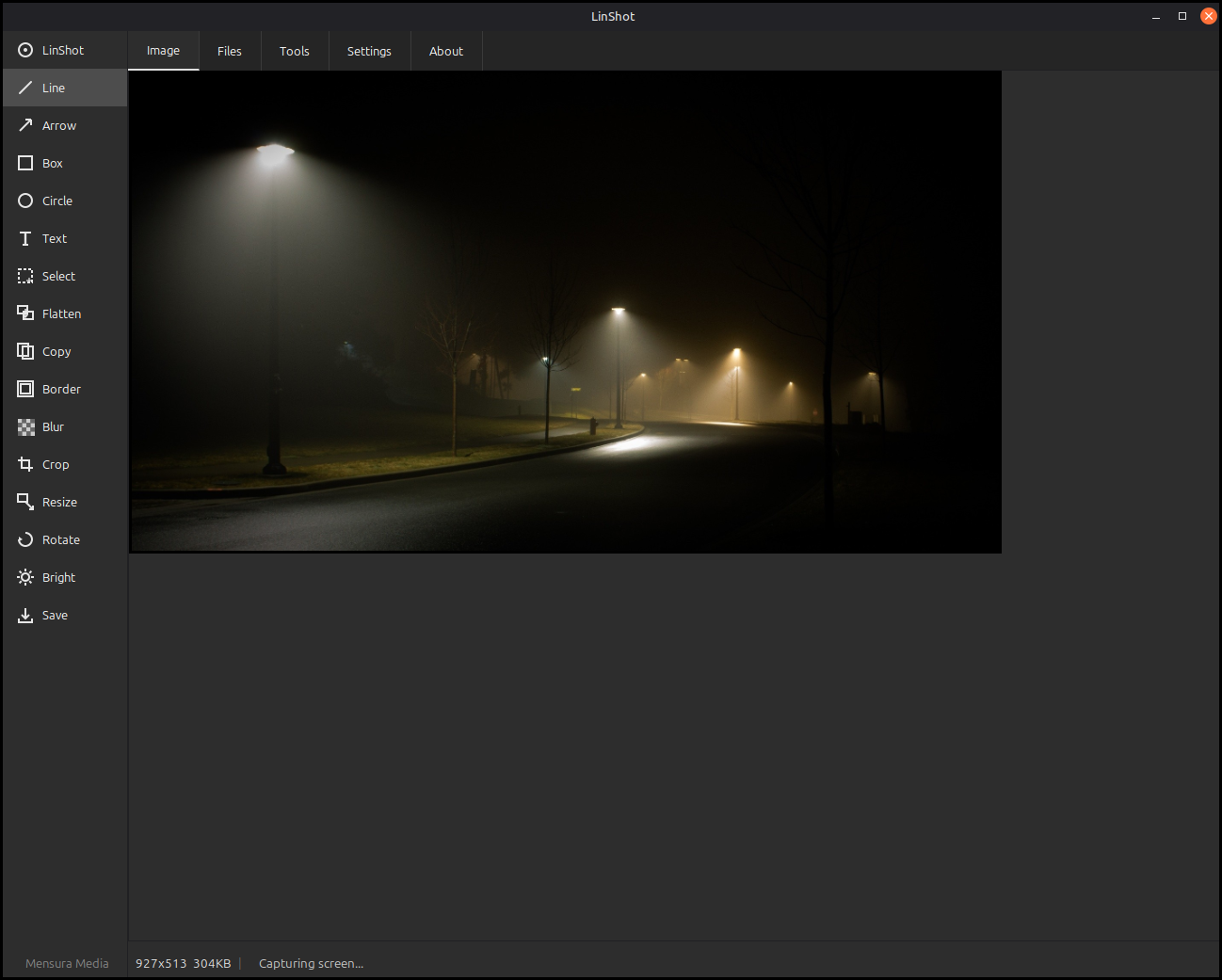Select the Line drawing tool
The height and width of the screenshot is (980, 1222).
pyautogui.click(x=64, y=88)
